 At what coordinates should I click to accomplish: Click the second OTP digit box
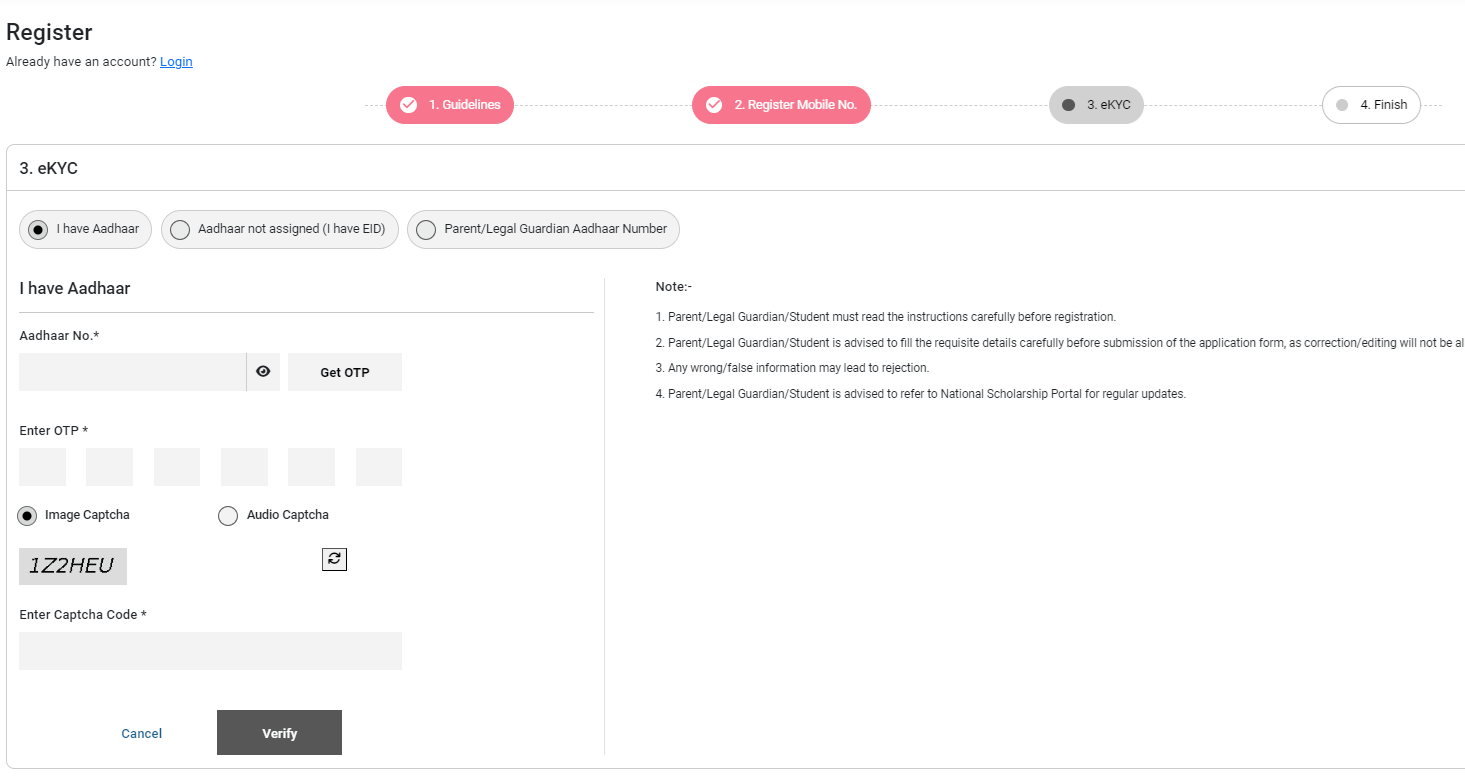(109, 467)
